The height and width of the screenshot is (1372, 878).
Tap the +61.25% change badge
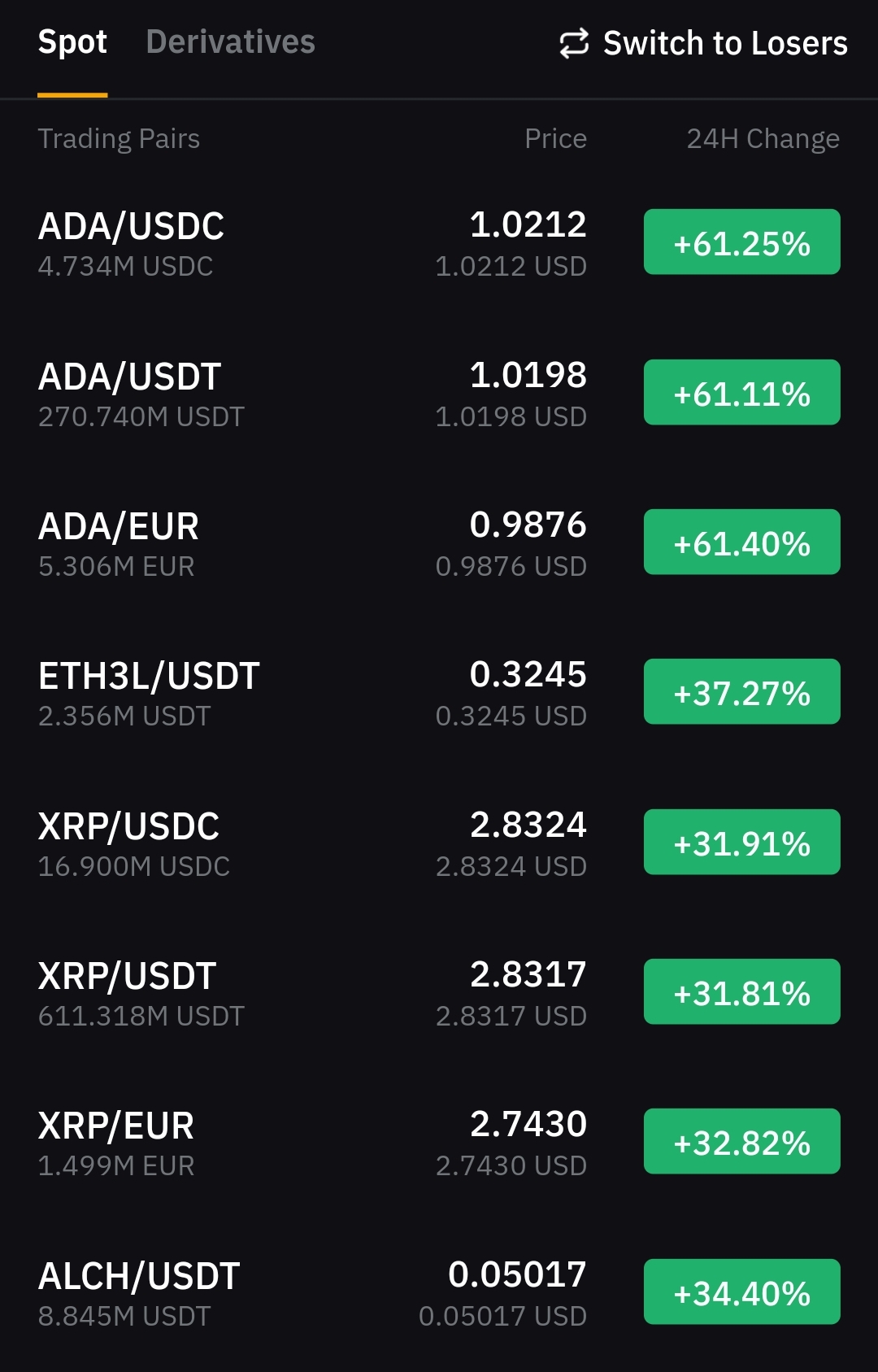click(741, 242)
